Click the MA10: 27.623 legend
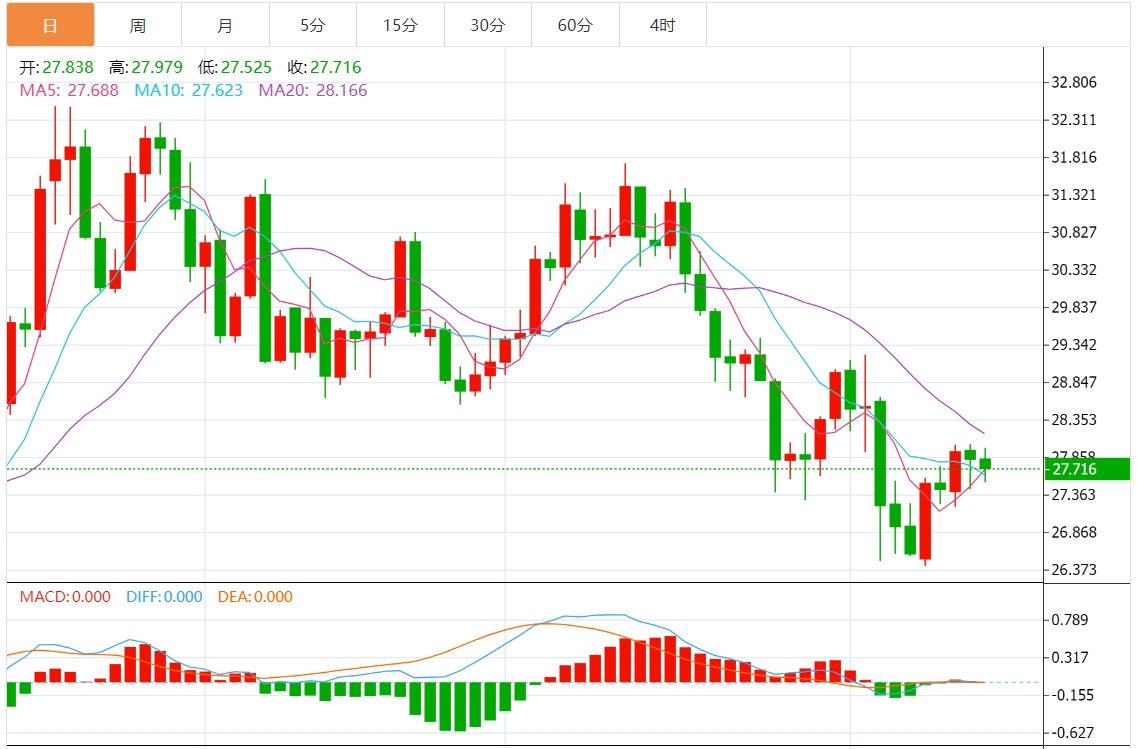1137x749 pixels. 189,91
